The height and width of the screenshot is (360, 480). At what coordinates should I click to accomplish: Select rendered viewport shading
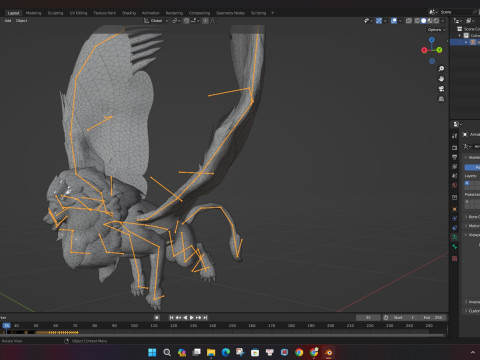pos(436,21)
